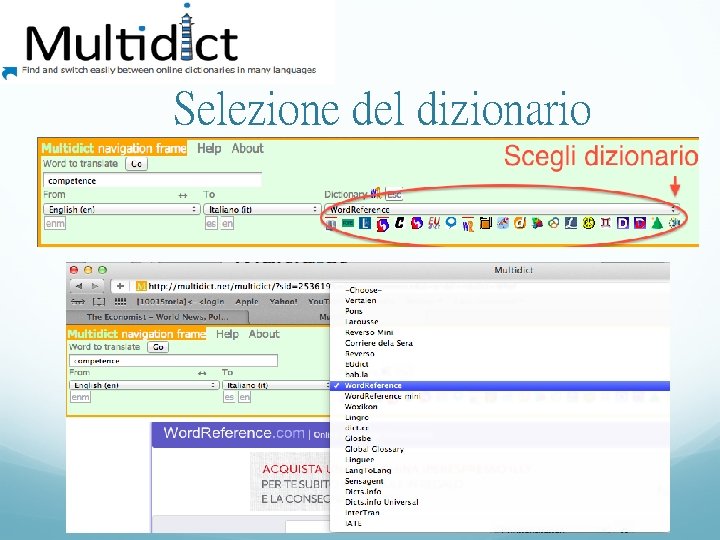Select Reverso Mini from the dictionary list
Viewport: 720px width, 540px height.
point(369,332)
